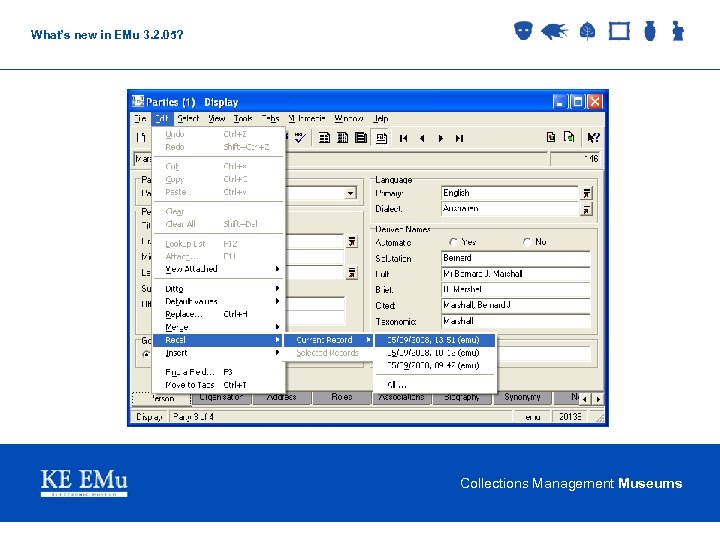The height and width of the screenshot is (540, 720).
Task: Select the first dated recall entry ending 13:51 (emu)
Action: pos(435,340)
